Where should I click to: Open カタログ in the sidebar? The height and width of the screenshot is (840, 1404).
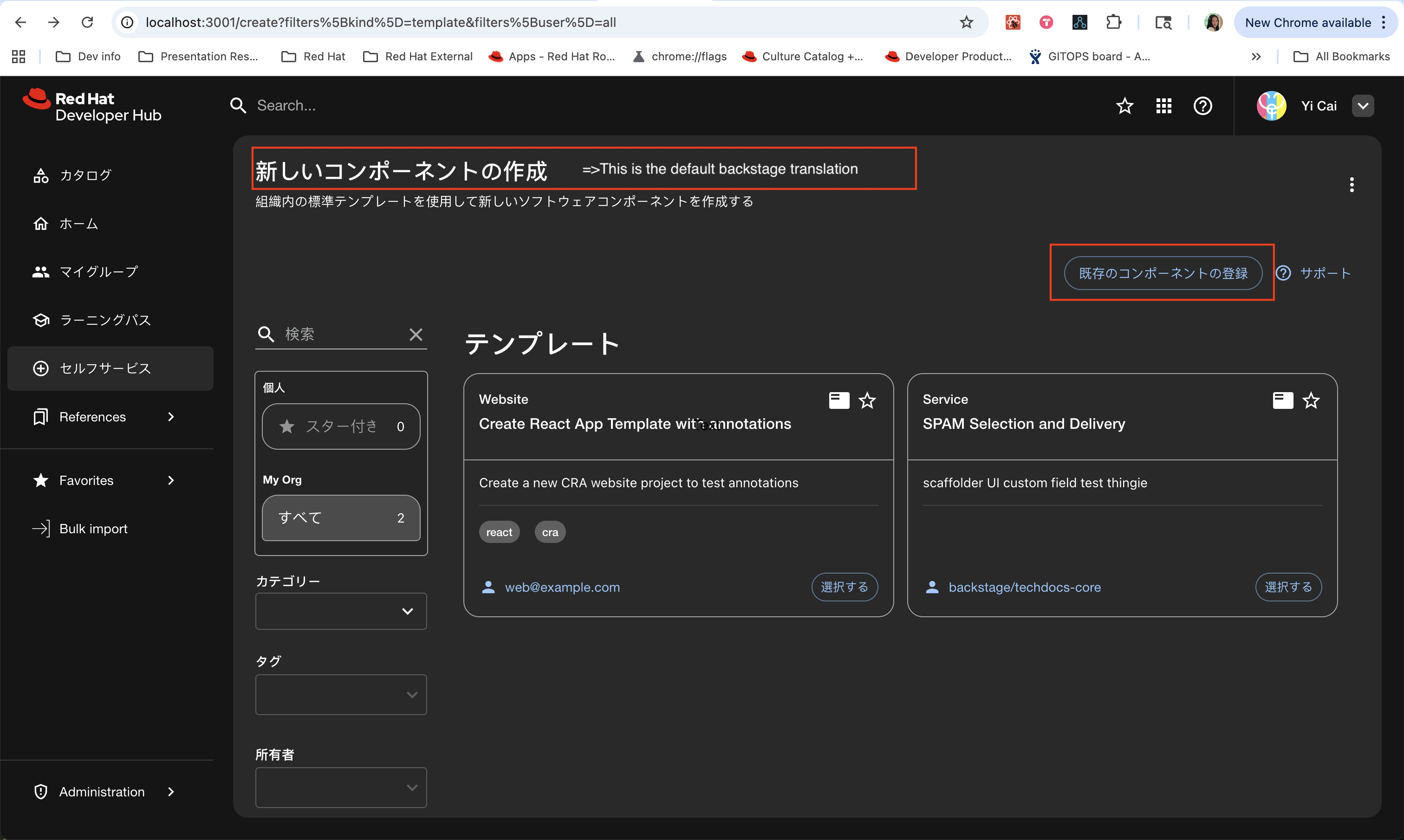tap(85, 175)
